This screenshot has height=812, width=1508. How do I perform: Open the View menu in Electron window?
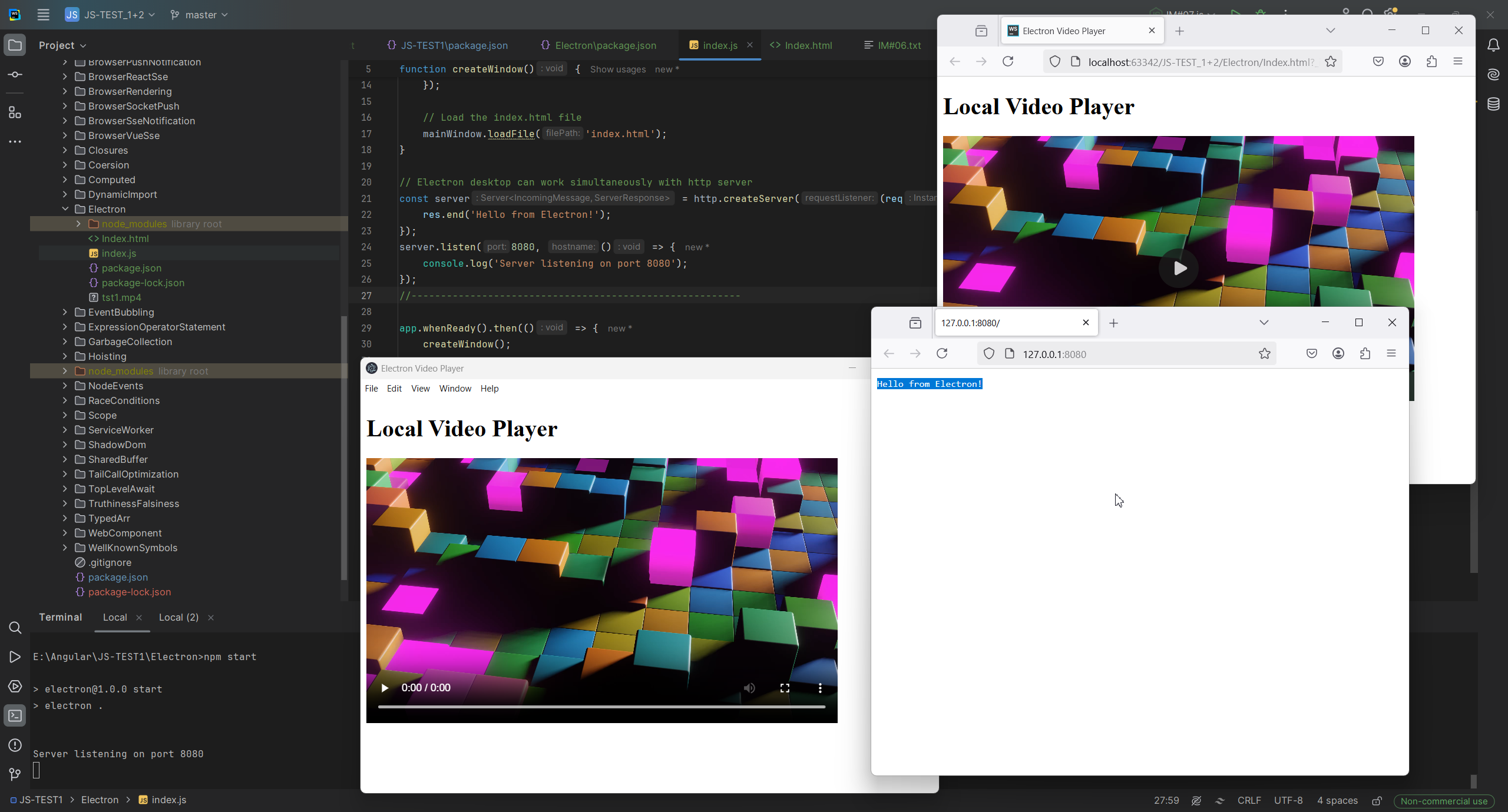420,389
